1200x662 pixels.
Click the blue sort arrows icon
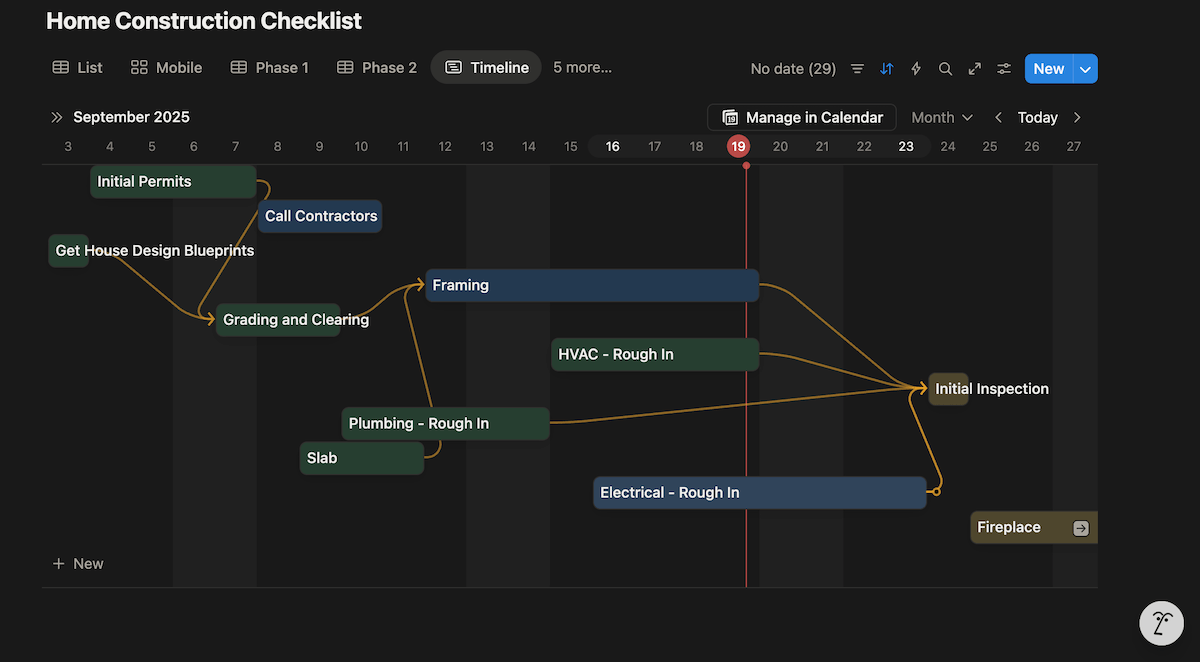point(886,68)
